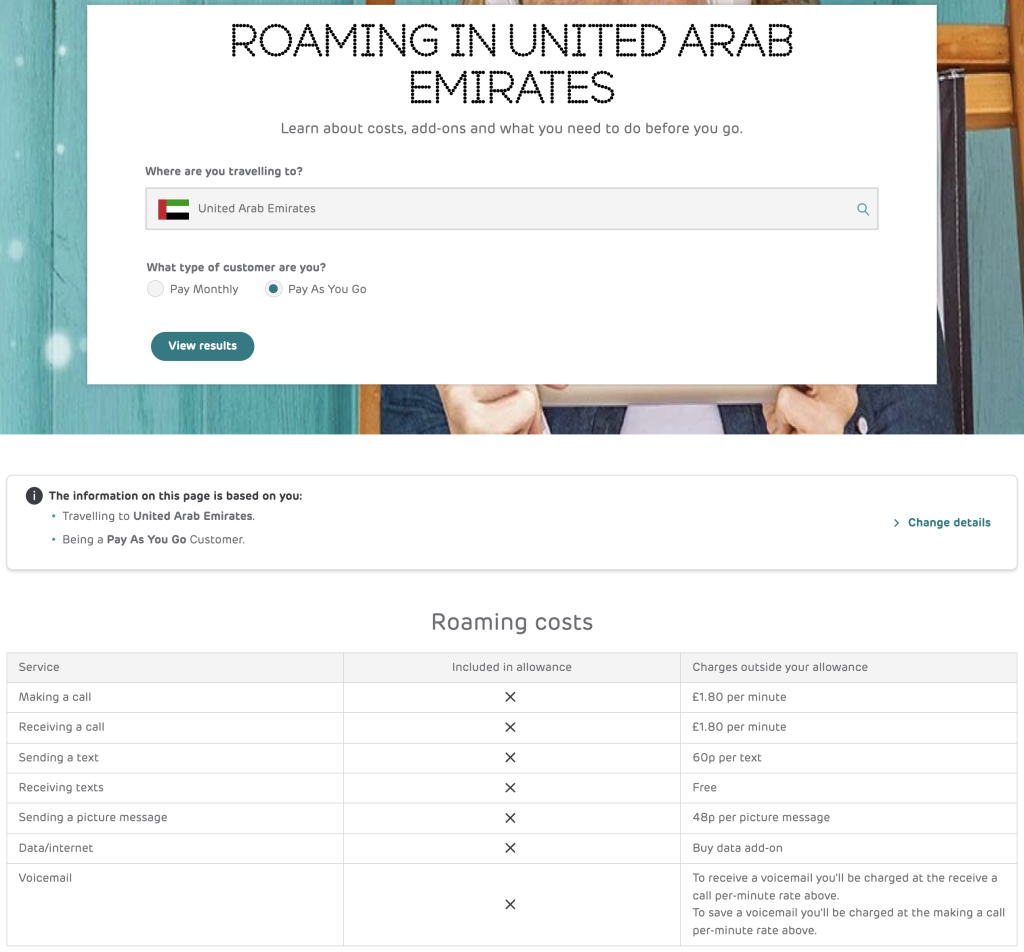Select the Pay Monthly radio button

pyautogui.click(x=155, y=289)
